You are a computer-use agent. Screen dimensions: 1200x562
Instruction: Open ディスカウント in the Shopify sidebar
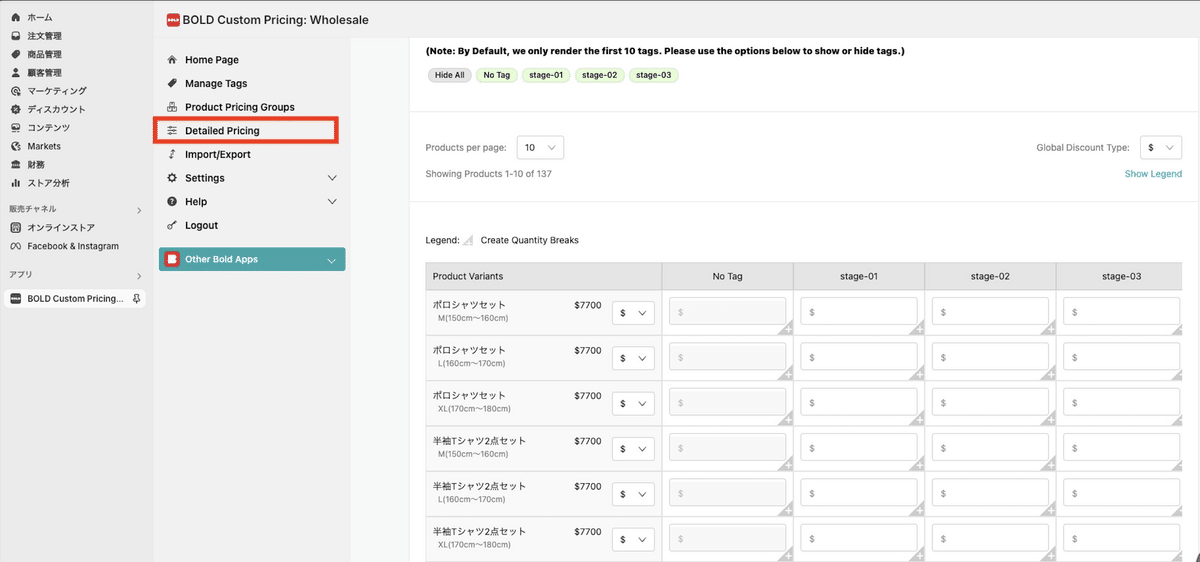(56, 109)
